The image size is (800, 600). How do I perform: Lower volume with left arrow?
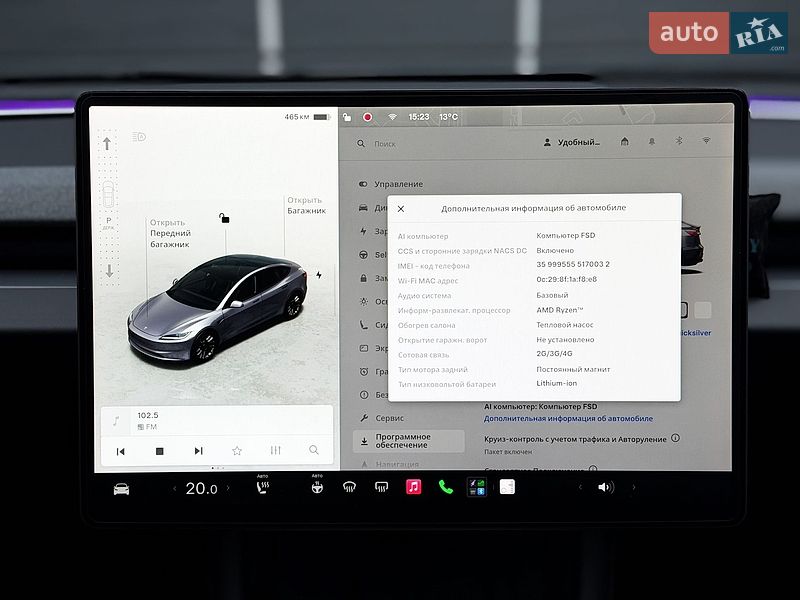(580, 487)
